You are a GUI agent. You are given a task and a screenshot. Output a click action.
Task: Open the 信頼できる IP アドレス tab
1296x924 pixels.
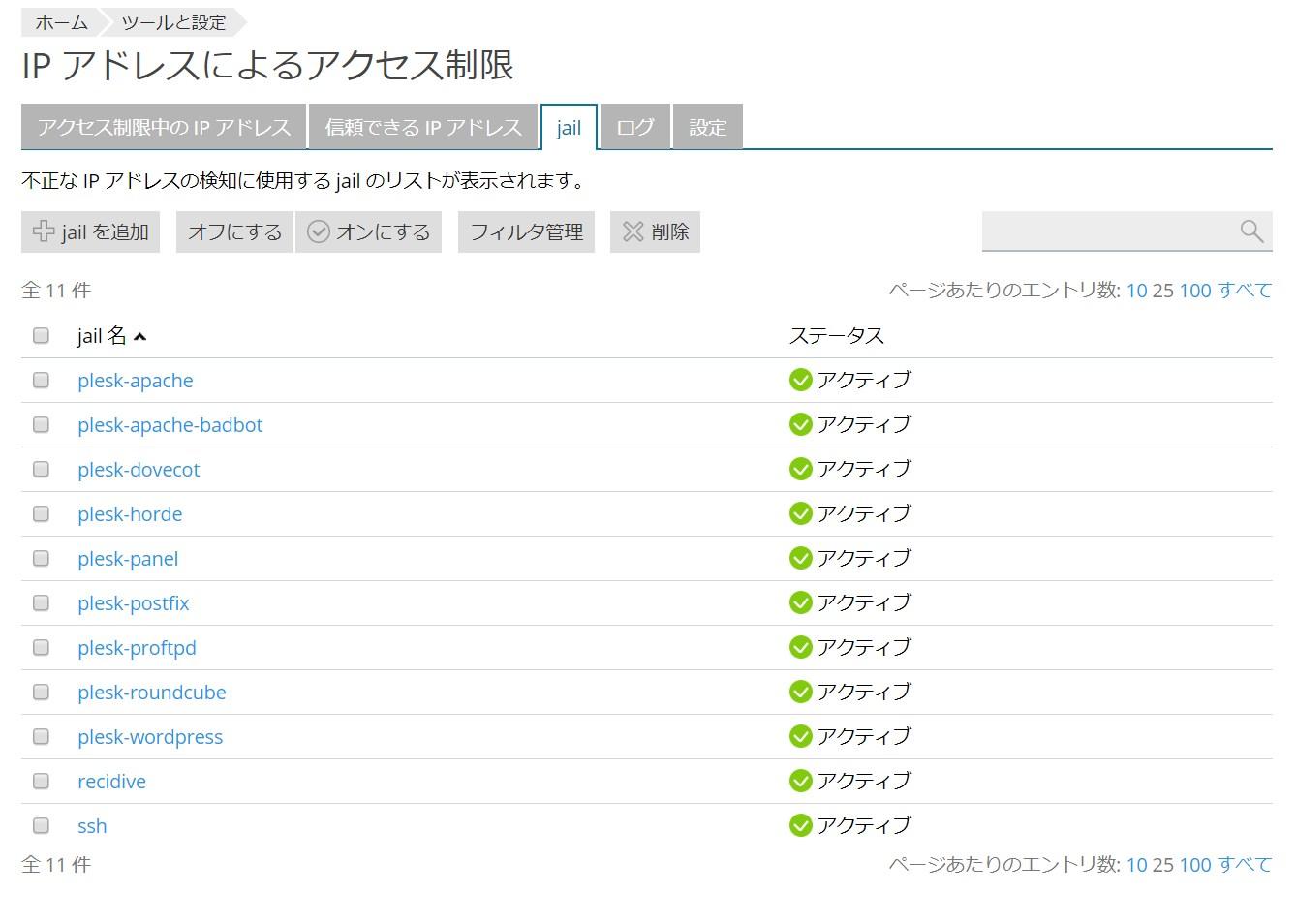coord(423,127)
